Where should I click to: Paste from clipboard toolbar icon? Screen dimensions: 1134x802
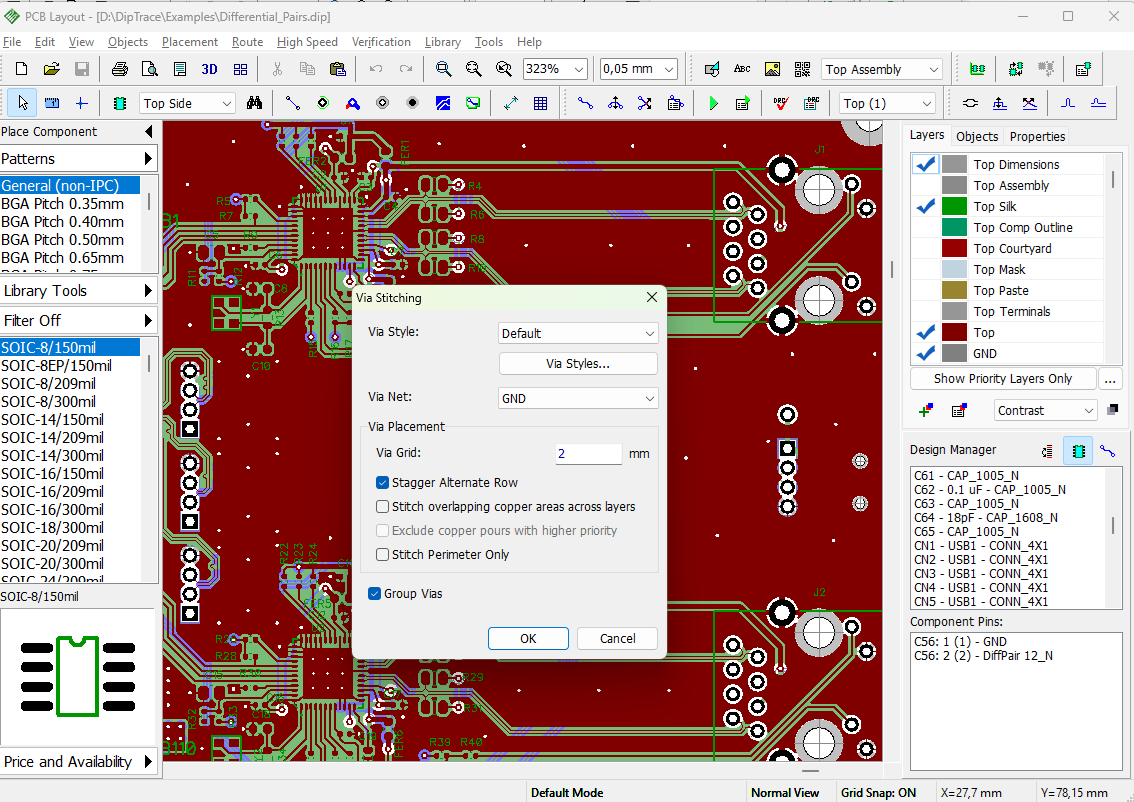(x=338, y=69)
